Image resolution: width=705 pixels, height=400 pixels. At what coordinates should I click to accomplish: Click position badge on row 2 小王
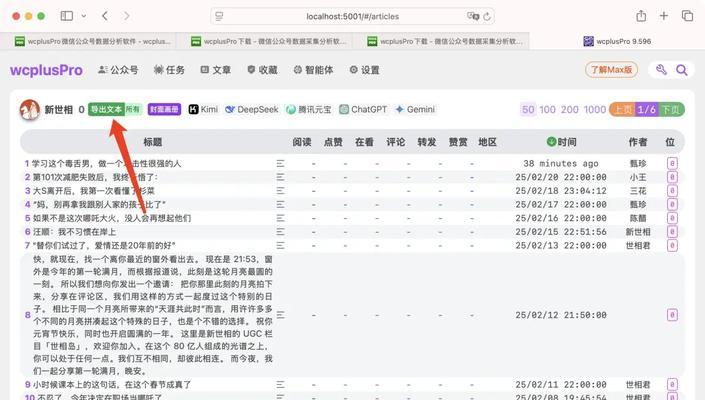pyautogui.click(x=672, y=177)
